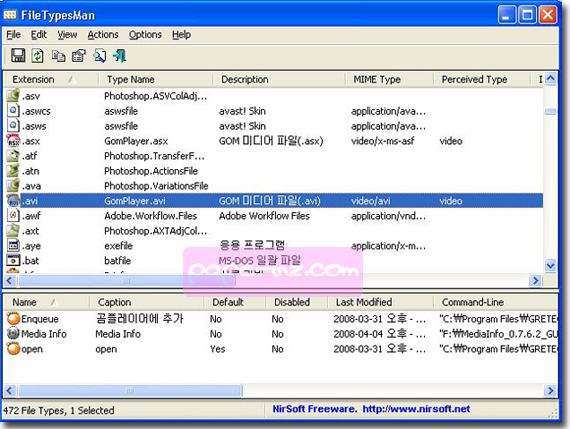The height and width of the screenshot is (429, 570).
Task: Select the batfile type name cell
Action: click(117, 261)
